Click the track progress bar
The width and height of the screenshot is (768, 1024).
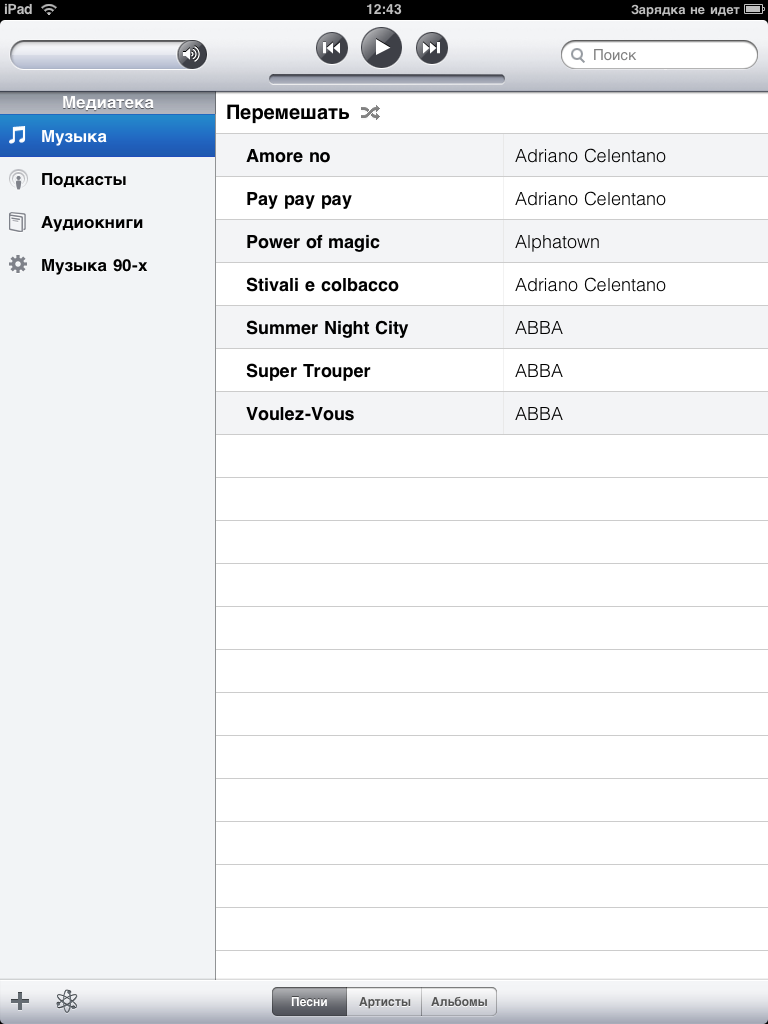click(387, 79)
